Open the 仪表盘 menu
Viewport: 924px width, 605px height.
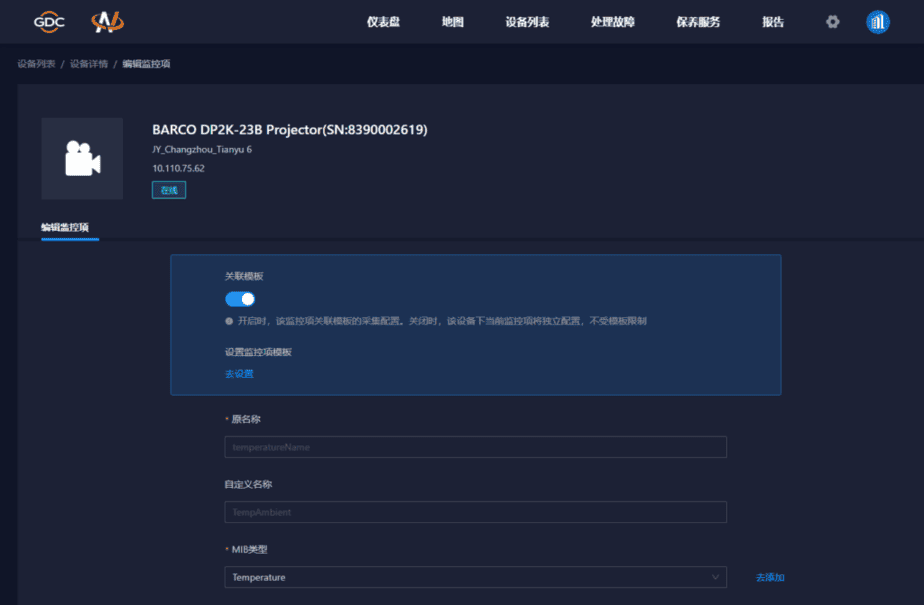tap(383, 22)
